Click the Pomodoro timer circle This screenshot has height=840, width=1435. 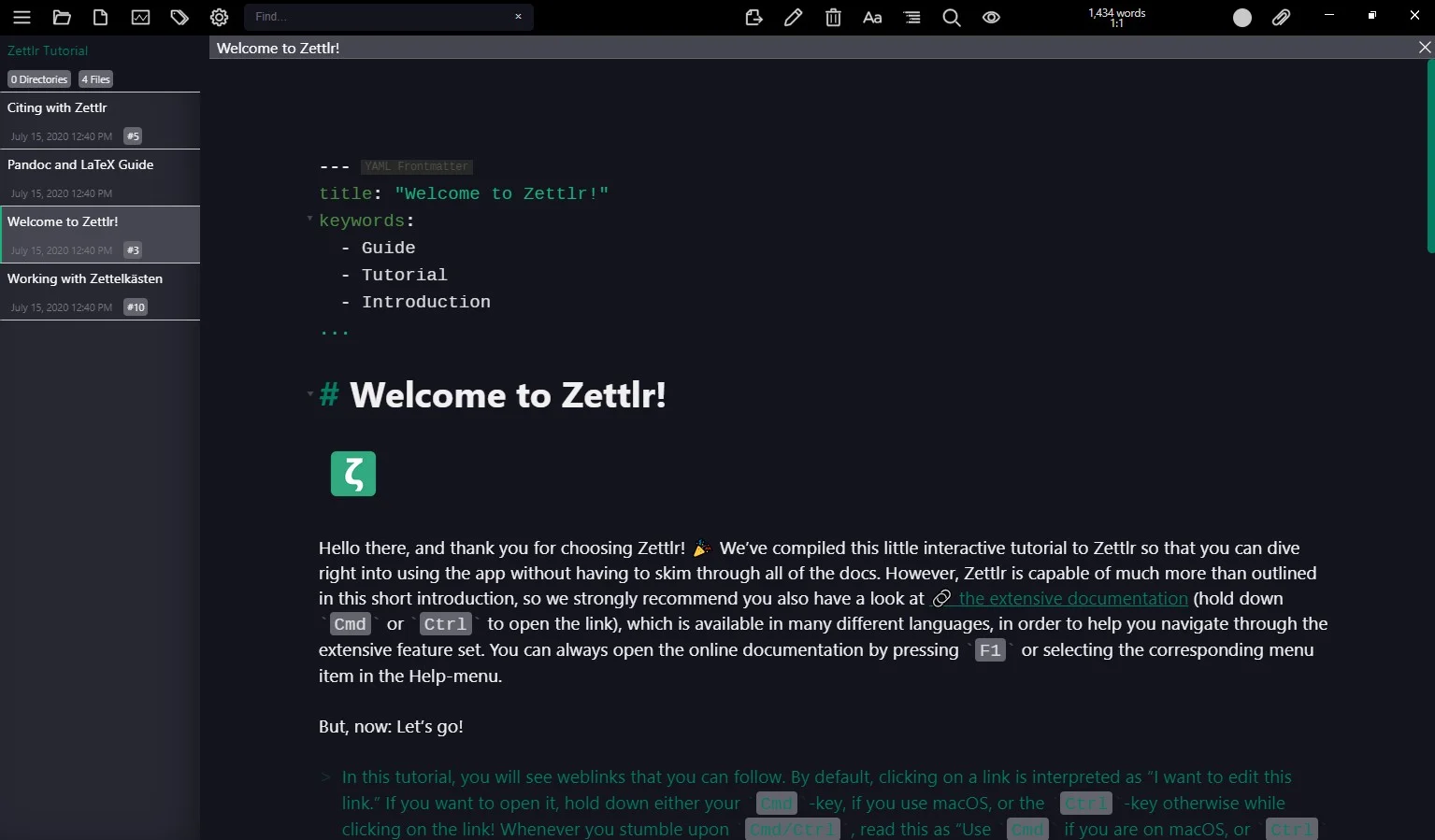1241,17
